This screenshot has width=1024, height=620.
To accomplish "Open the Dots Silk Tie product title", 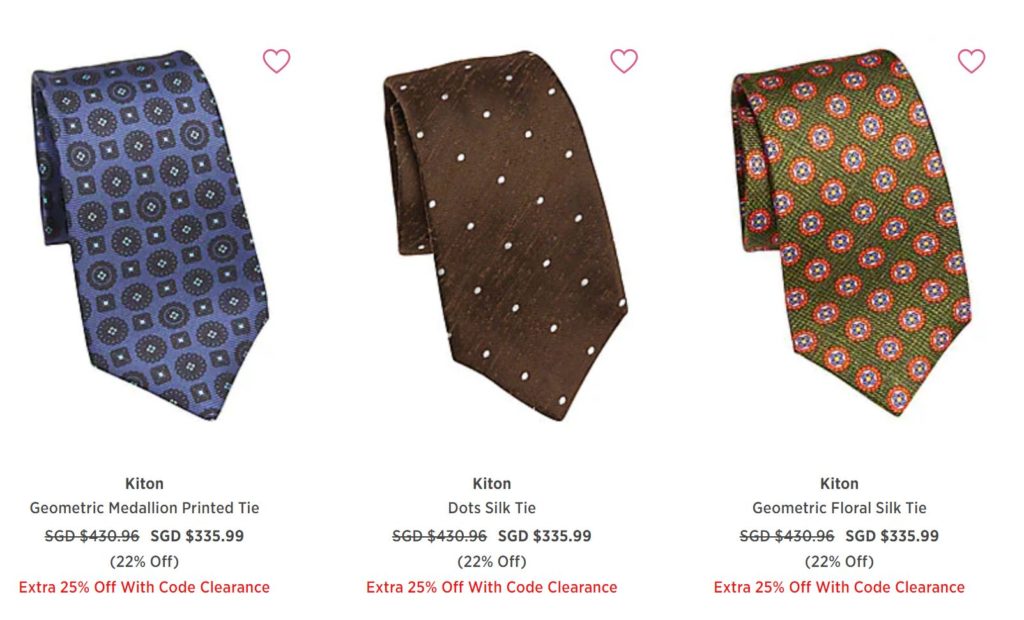I will click(492, 508).
